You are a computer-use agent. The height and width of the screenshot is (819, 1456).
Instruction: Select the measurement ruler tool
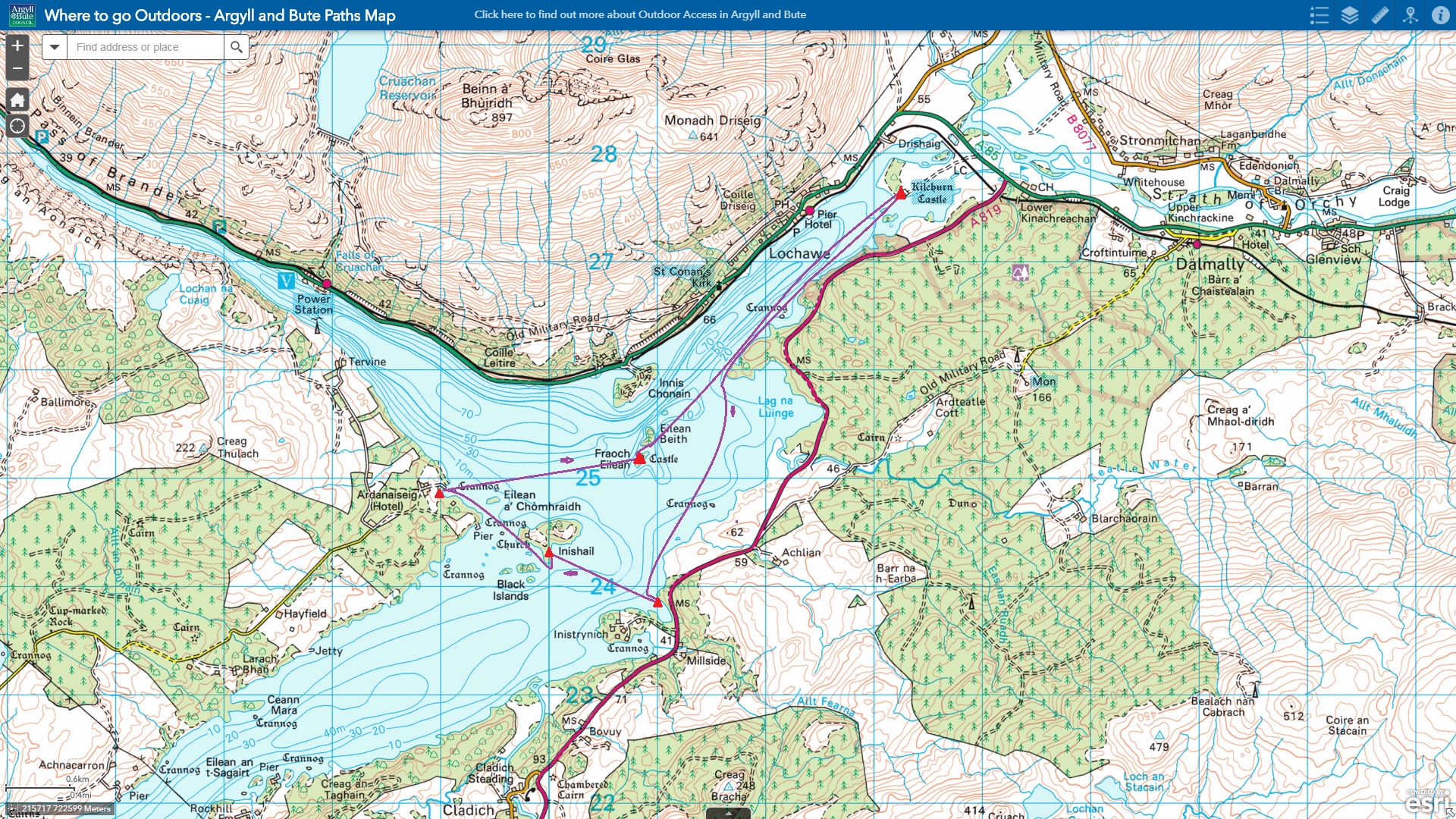point(1382,14)
